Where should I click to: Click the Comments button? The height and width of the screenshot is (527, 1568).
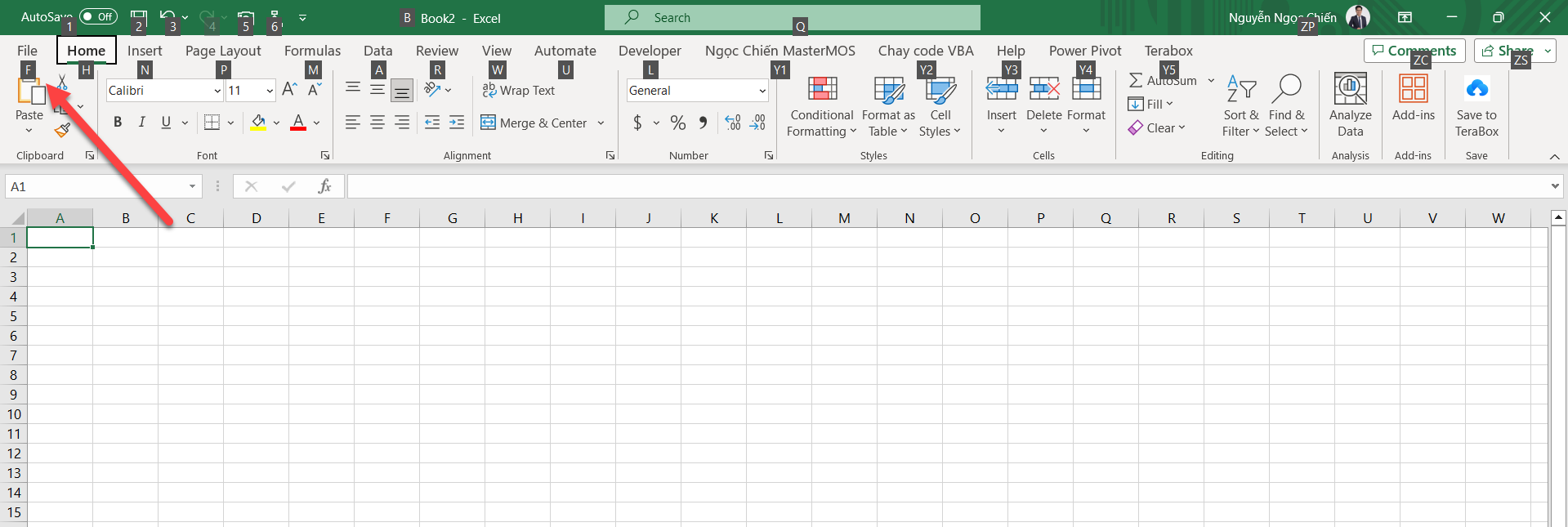[x=1414, y=51]
